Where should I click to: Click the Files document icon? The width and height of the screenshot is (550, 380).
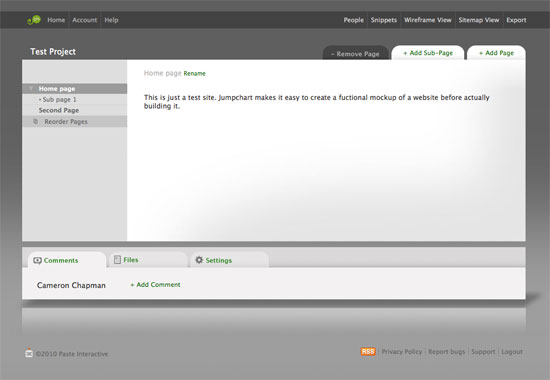click(x=117, y=260)
